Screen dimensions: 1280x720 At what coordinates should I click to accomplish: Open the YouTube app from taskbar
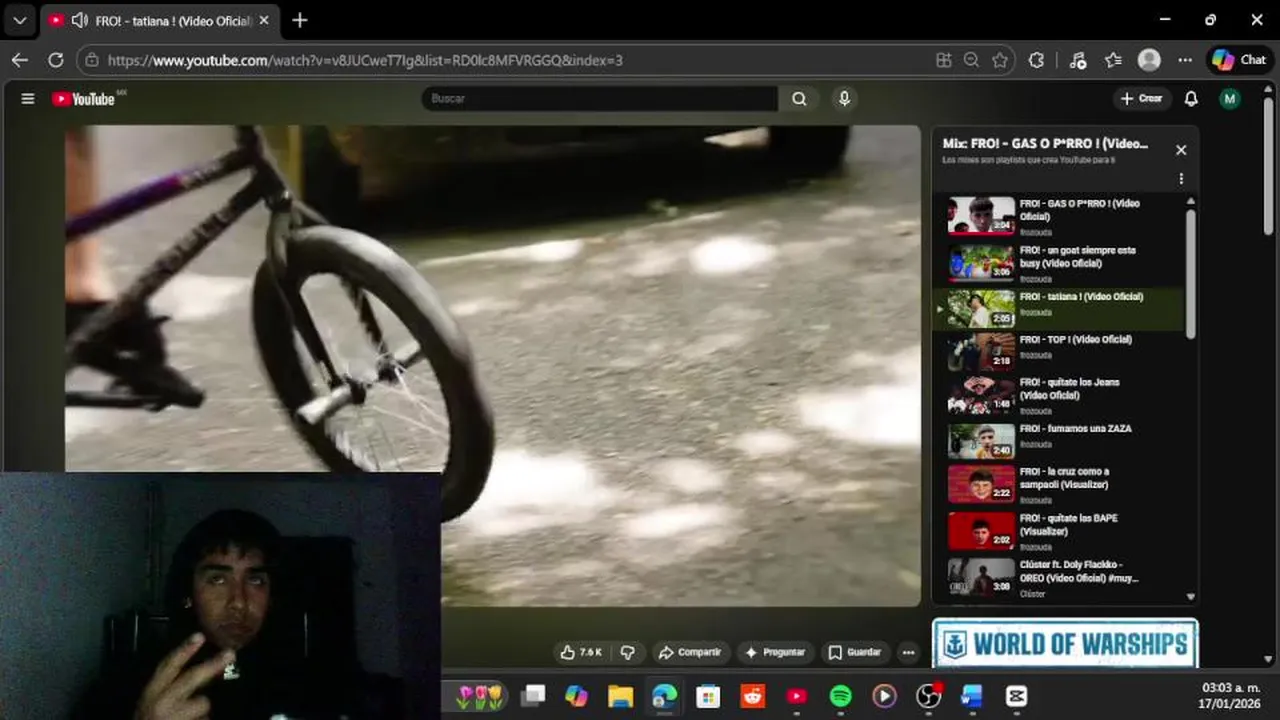pyautogui.click(x=797, y=696)
